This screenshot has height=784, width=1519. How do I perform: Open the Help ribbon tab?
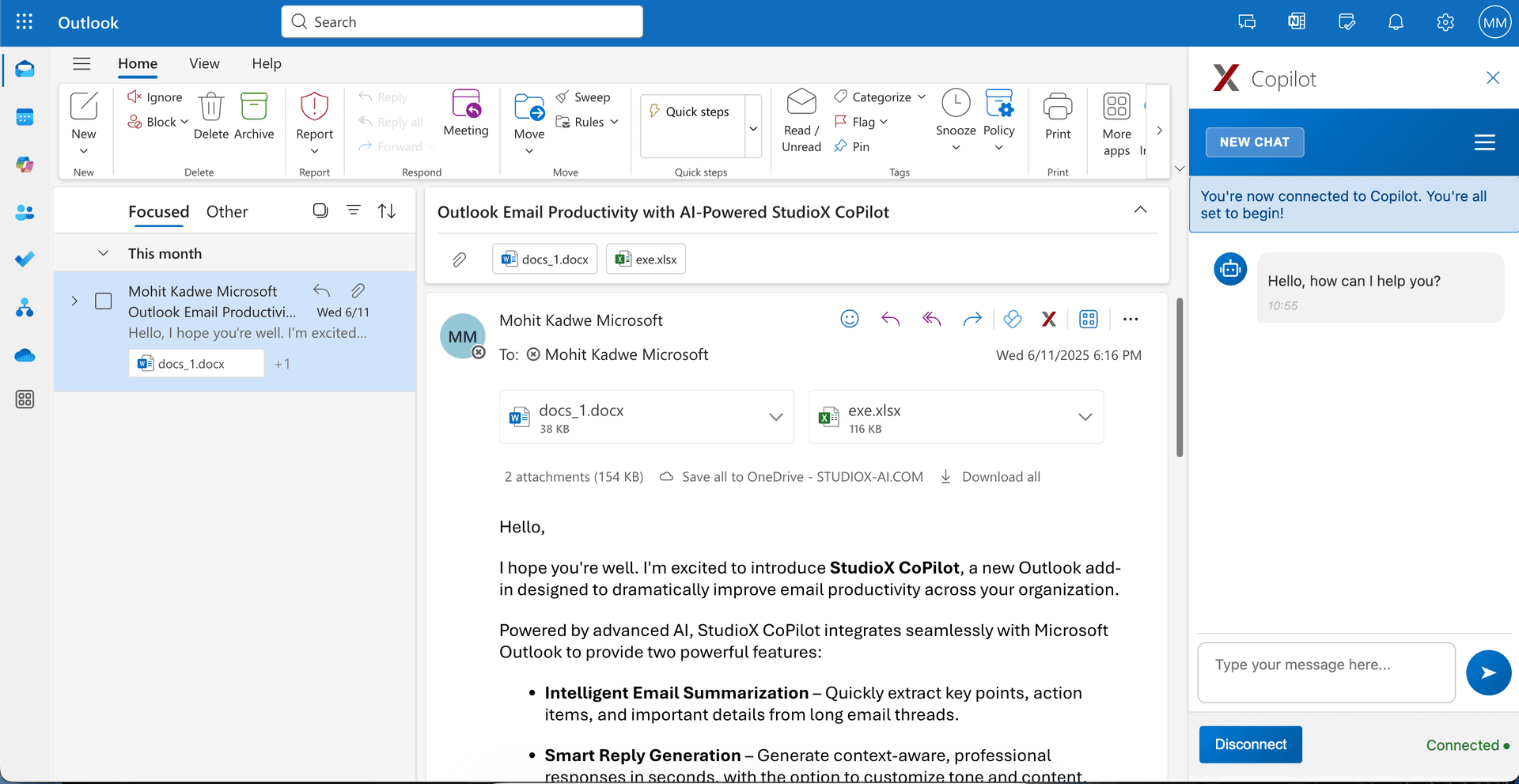point(267,63)
